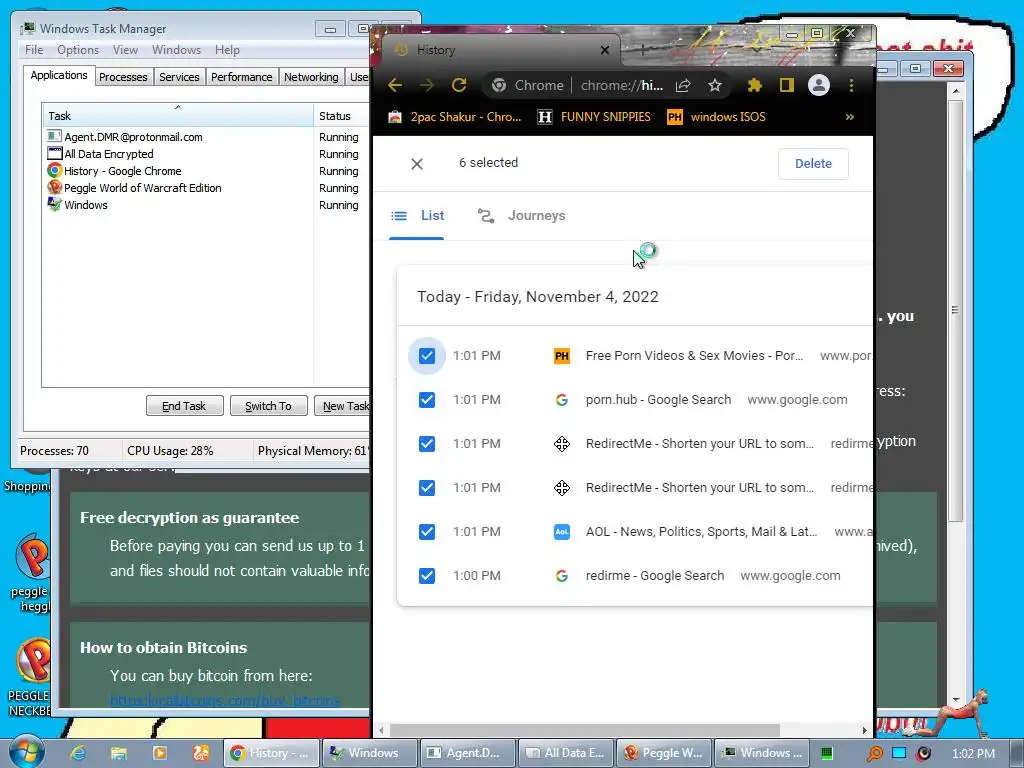Click Chrome horizontal scrollbar
Screen dimensions: 1024x768
[x=584, y=729]
